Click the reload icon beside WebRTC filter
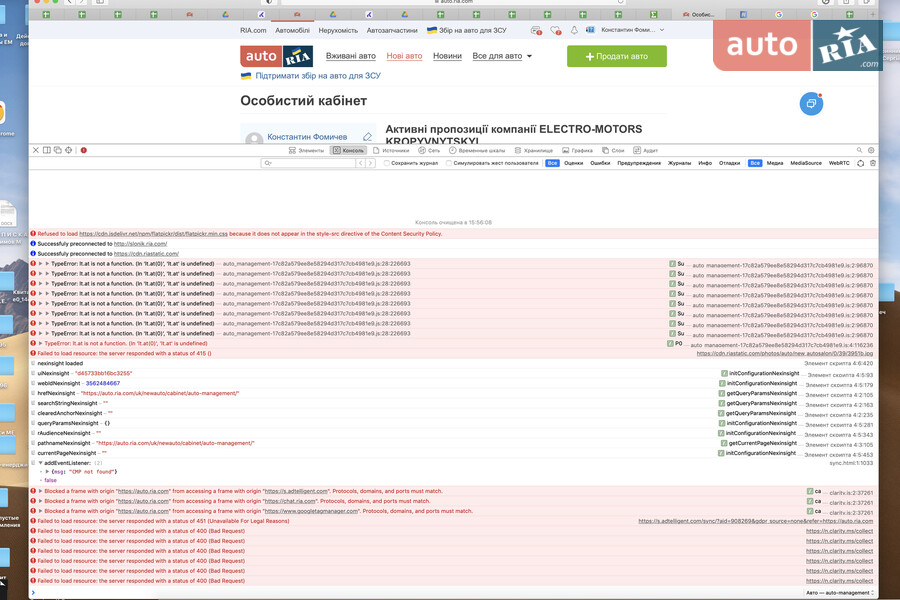Image resolution: width=900 pixels, height=600 pixels. coord(860,164)
